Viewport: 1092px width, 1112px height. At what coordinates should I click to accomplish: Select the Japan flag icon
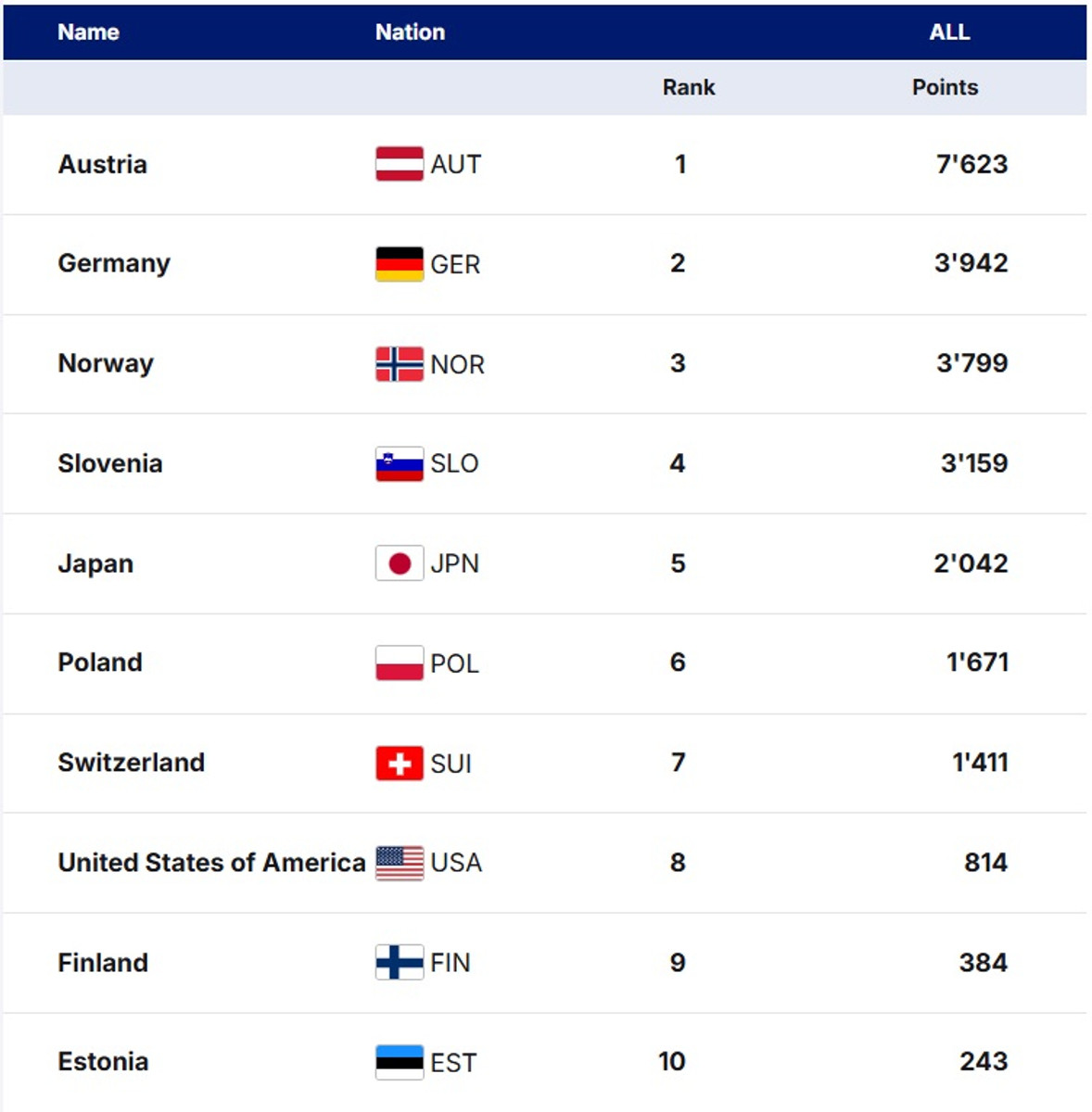point(400,563)
